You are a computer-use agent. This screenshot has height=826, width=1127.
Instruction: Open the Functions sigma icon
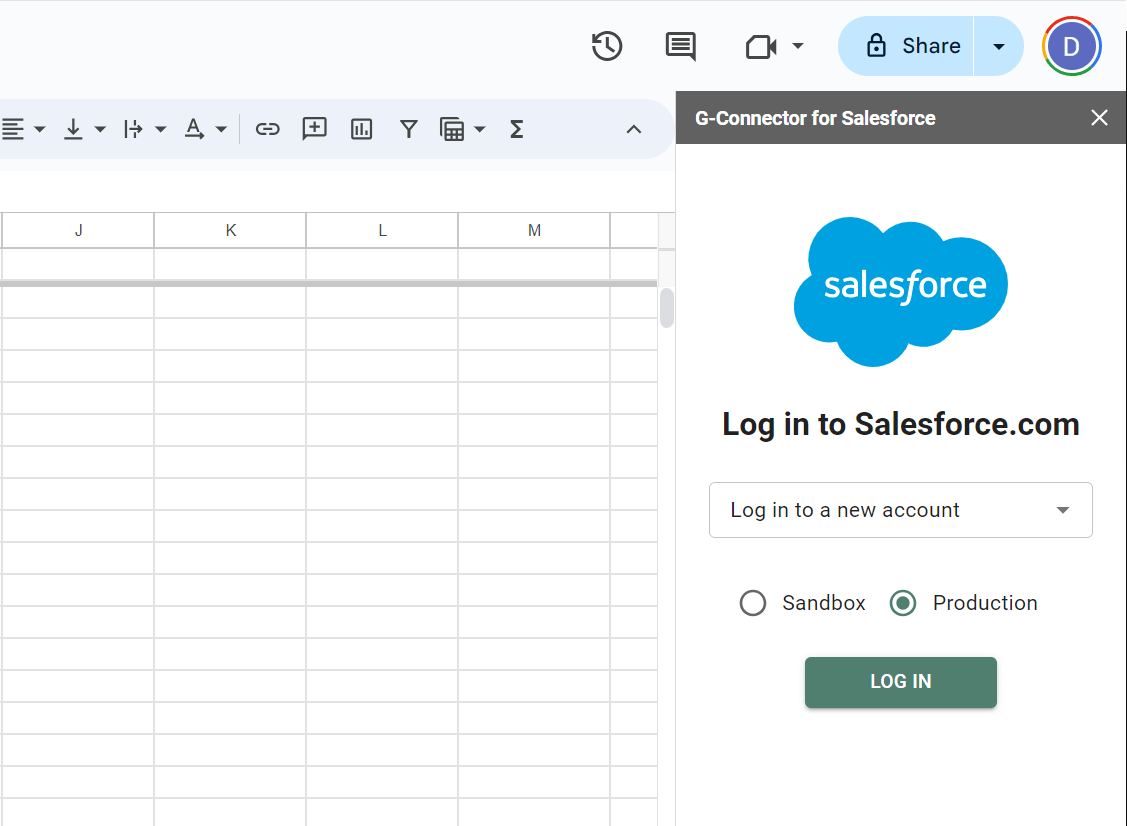517,129
